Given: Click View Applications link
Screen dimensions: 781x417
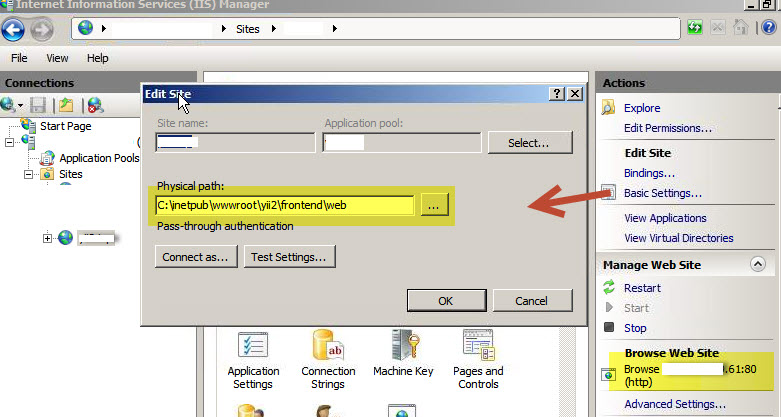Looking at the screenshot, I should tap(665, 218).
